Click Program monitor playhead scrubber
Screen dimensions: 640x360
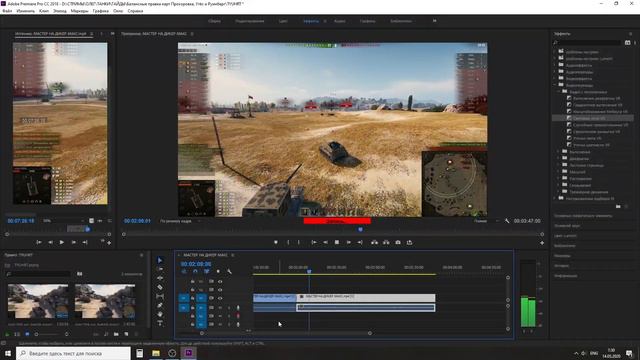click(360, 230)
